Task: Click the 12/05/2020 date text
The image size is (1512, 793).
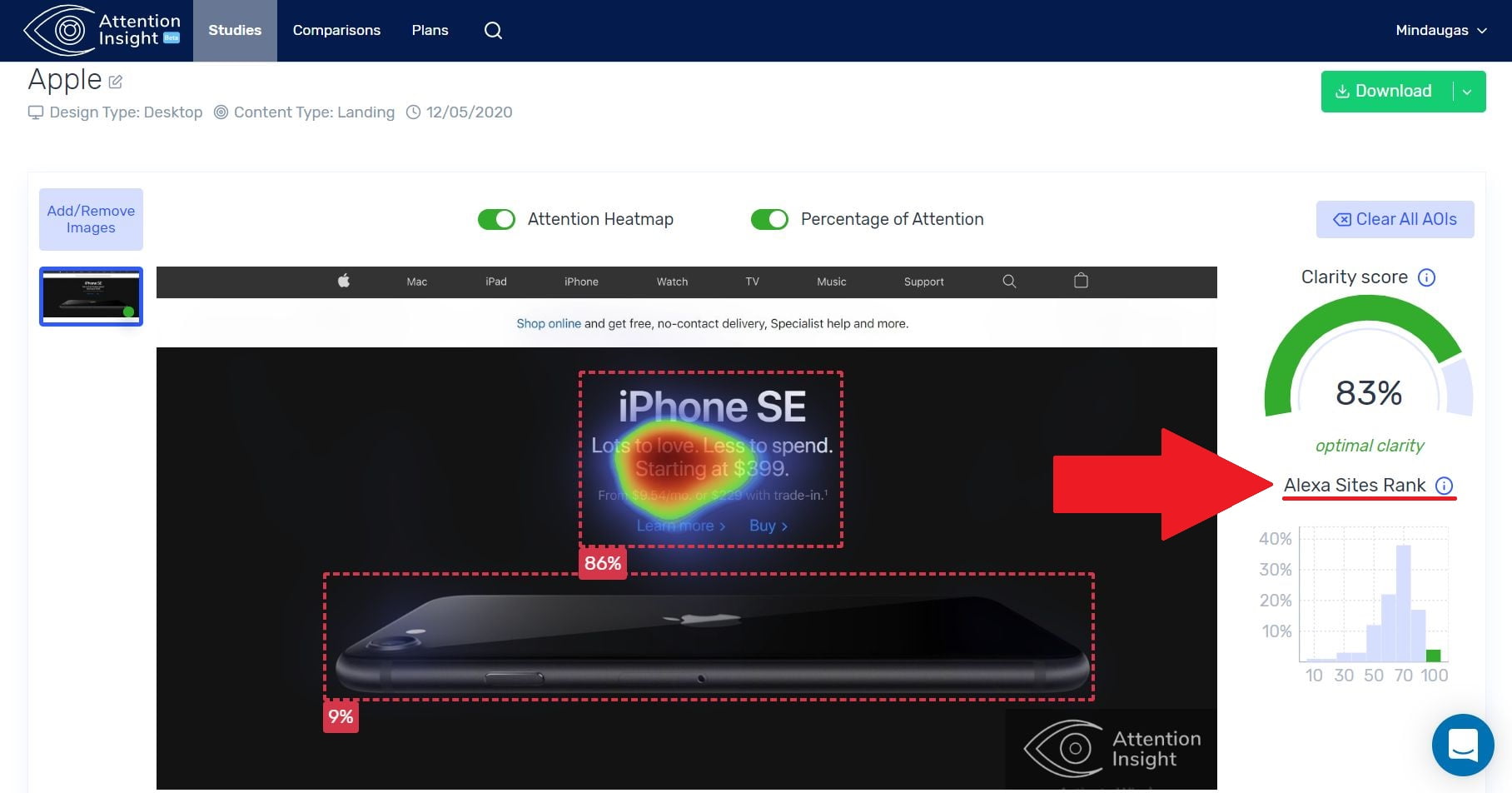Action: [x=469, y=112]
